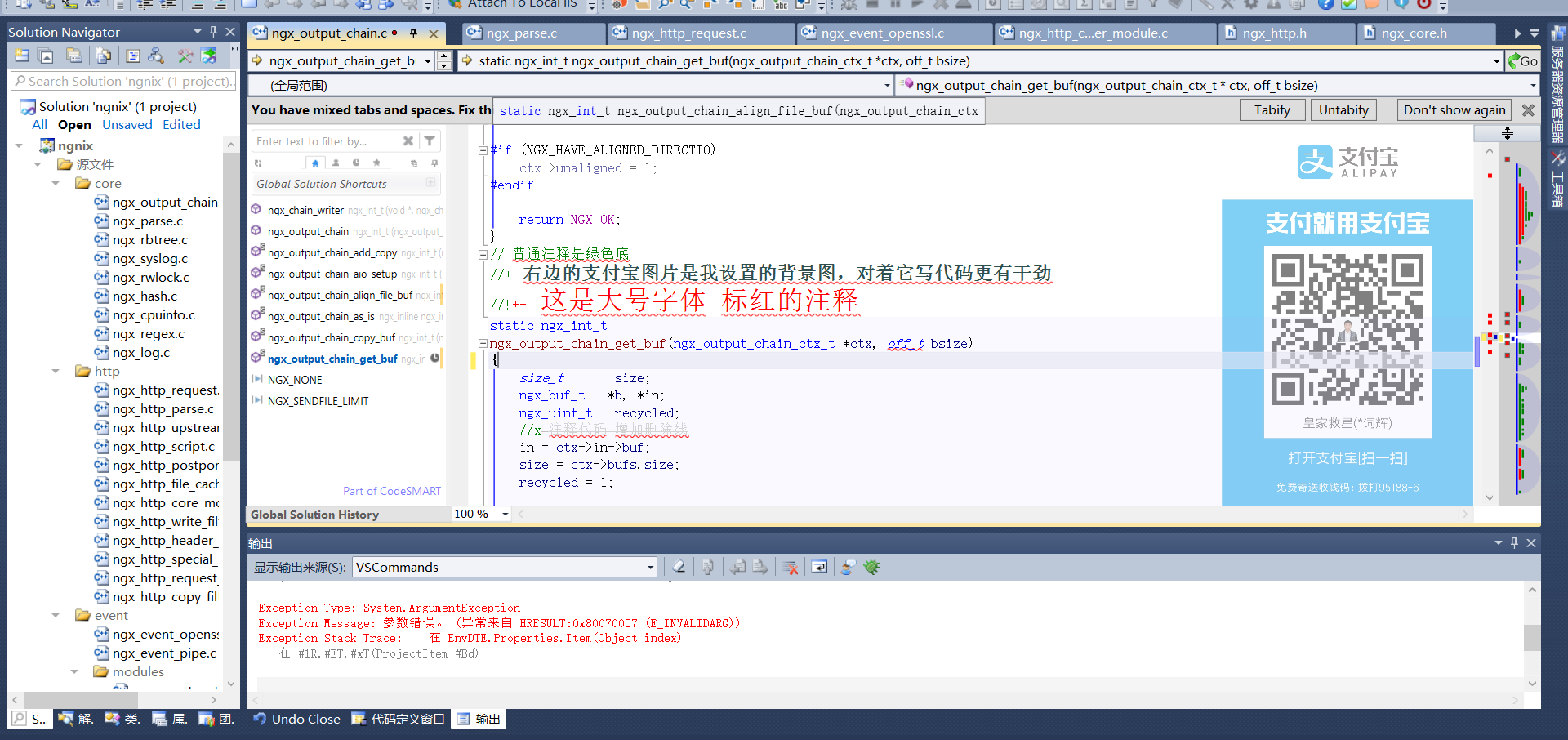Collapse the 源文件 folder
The image size is (1568, 740).
pos(38,165)
